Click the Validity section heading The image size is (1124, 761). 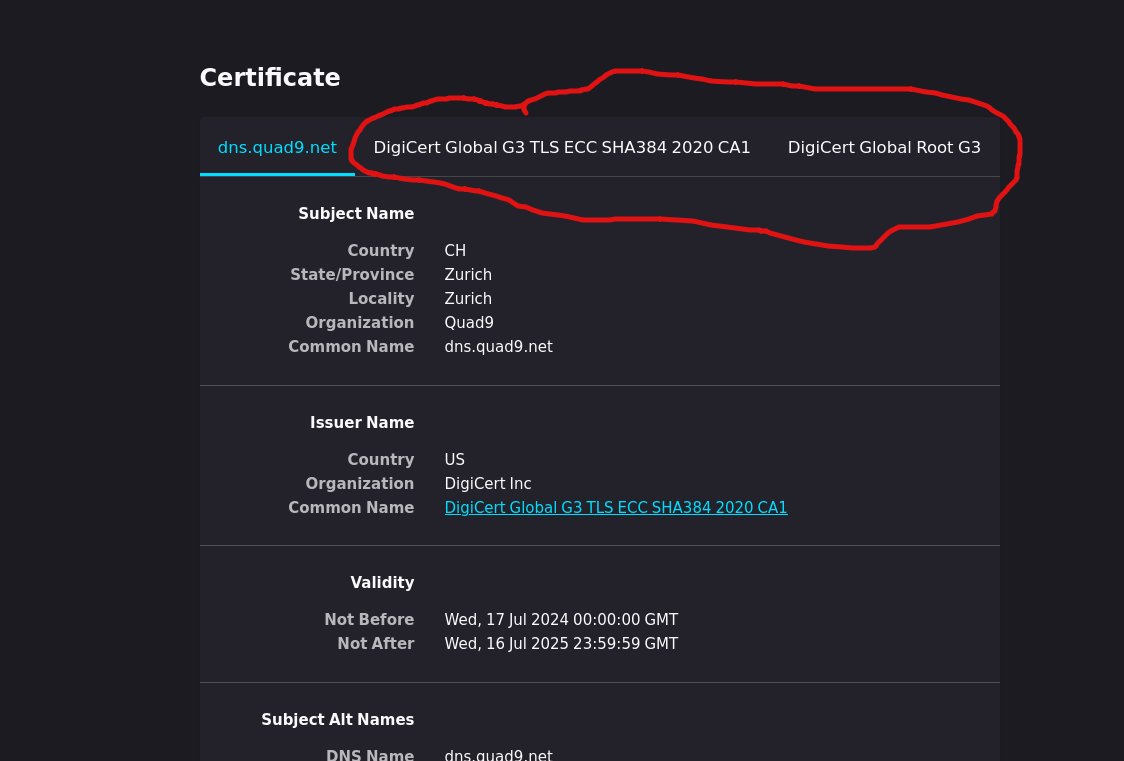pyautogui.click(x=382, y=583)
